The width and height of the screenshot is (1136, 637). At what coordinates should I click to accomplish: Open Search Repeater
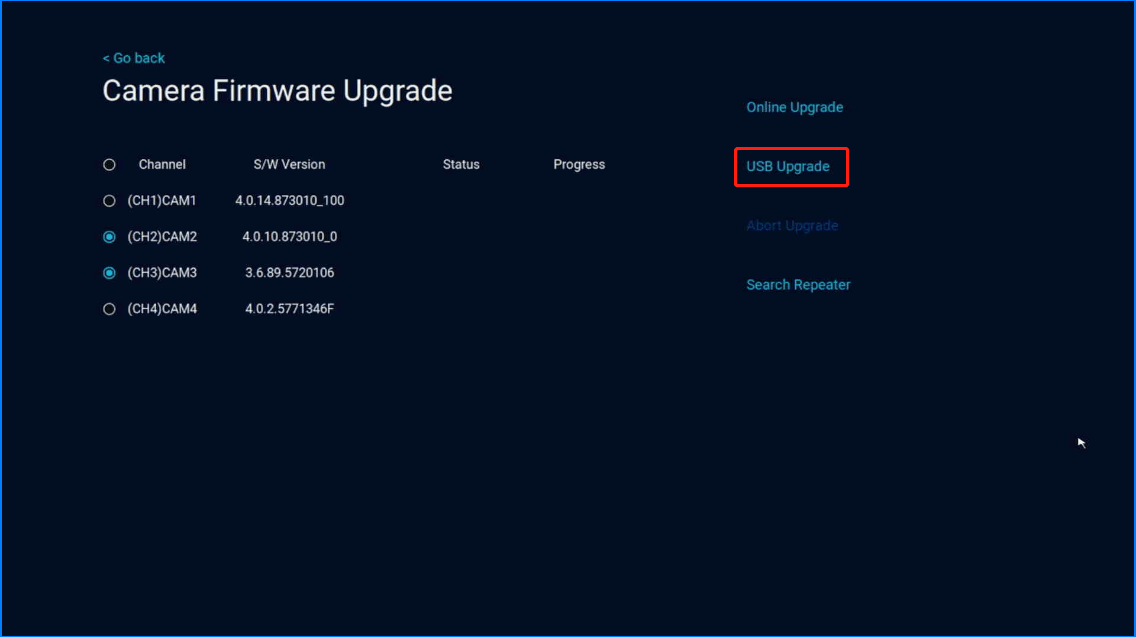pos(798,285)
